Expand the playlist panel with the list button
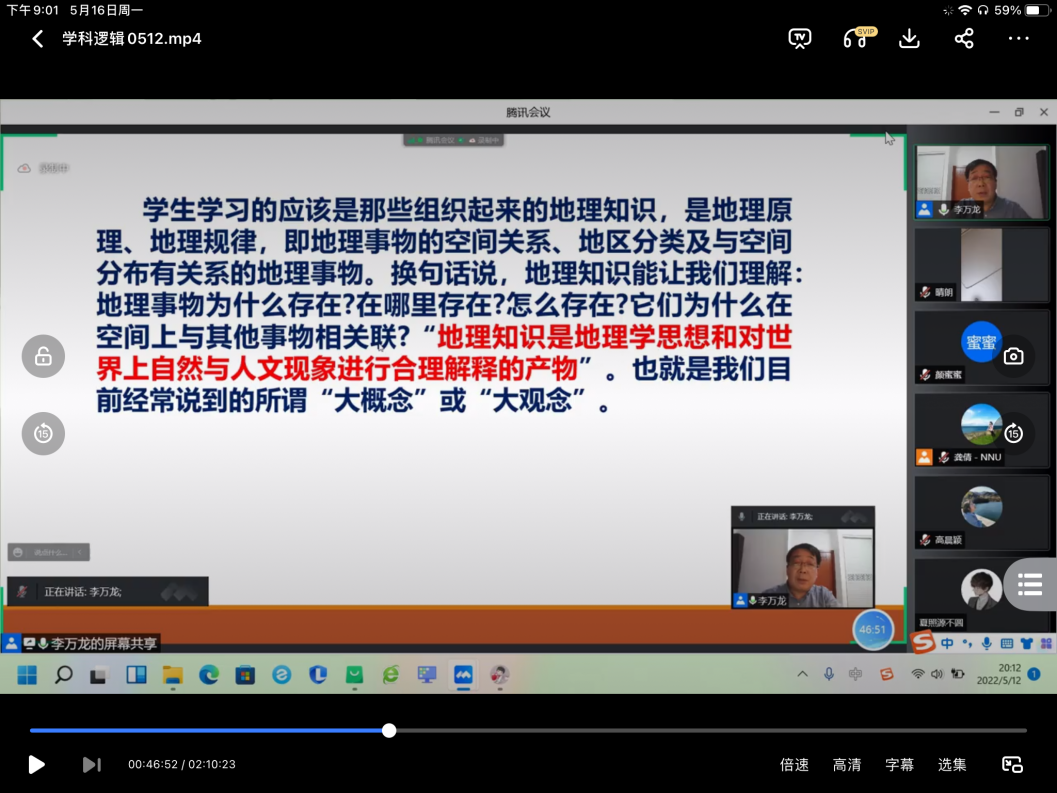Screen dimensions: 1057x793 point(1031,584)
